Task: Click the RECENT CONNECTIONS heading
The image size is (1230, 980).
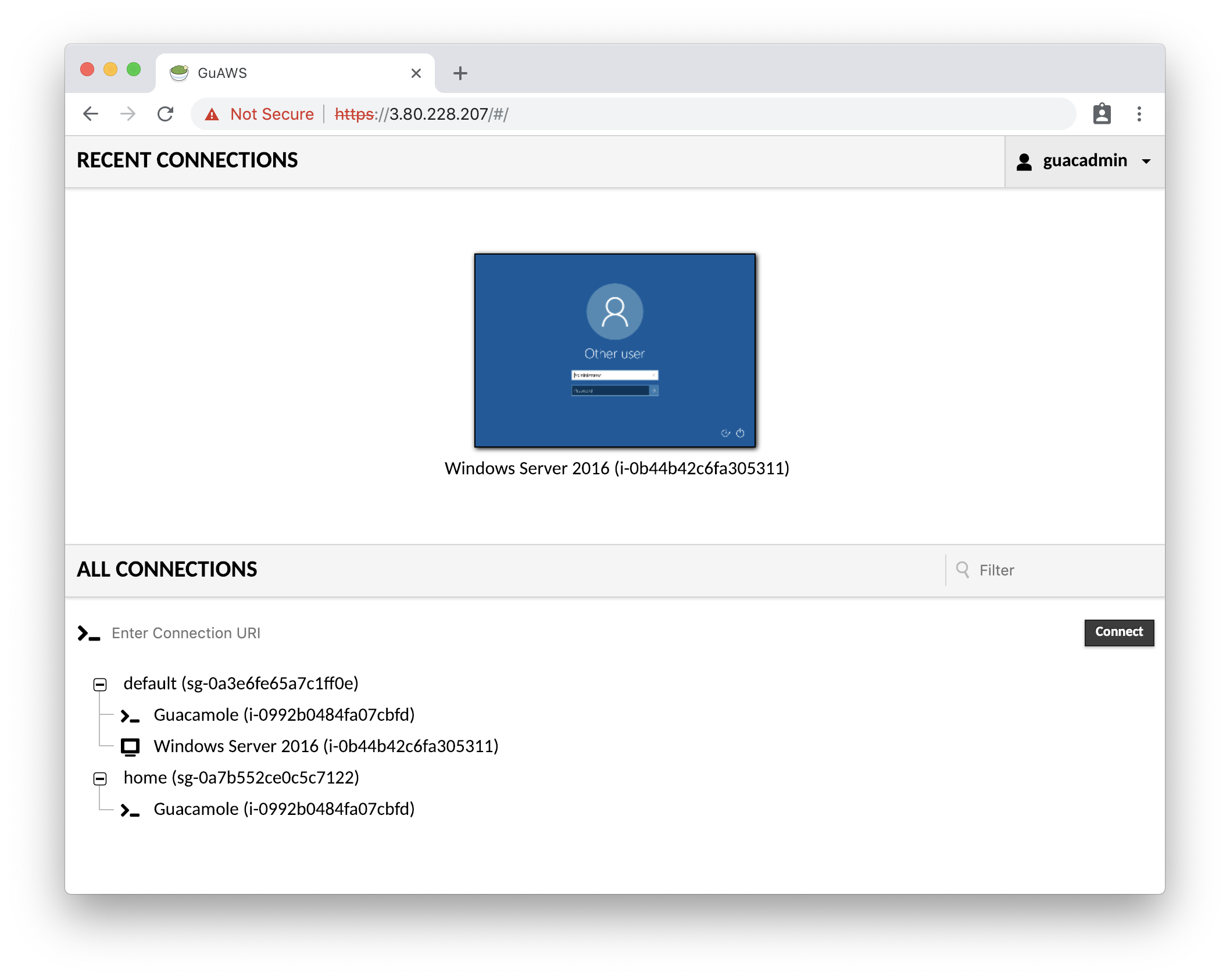Action: [x=187, y=160]
